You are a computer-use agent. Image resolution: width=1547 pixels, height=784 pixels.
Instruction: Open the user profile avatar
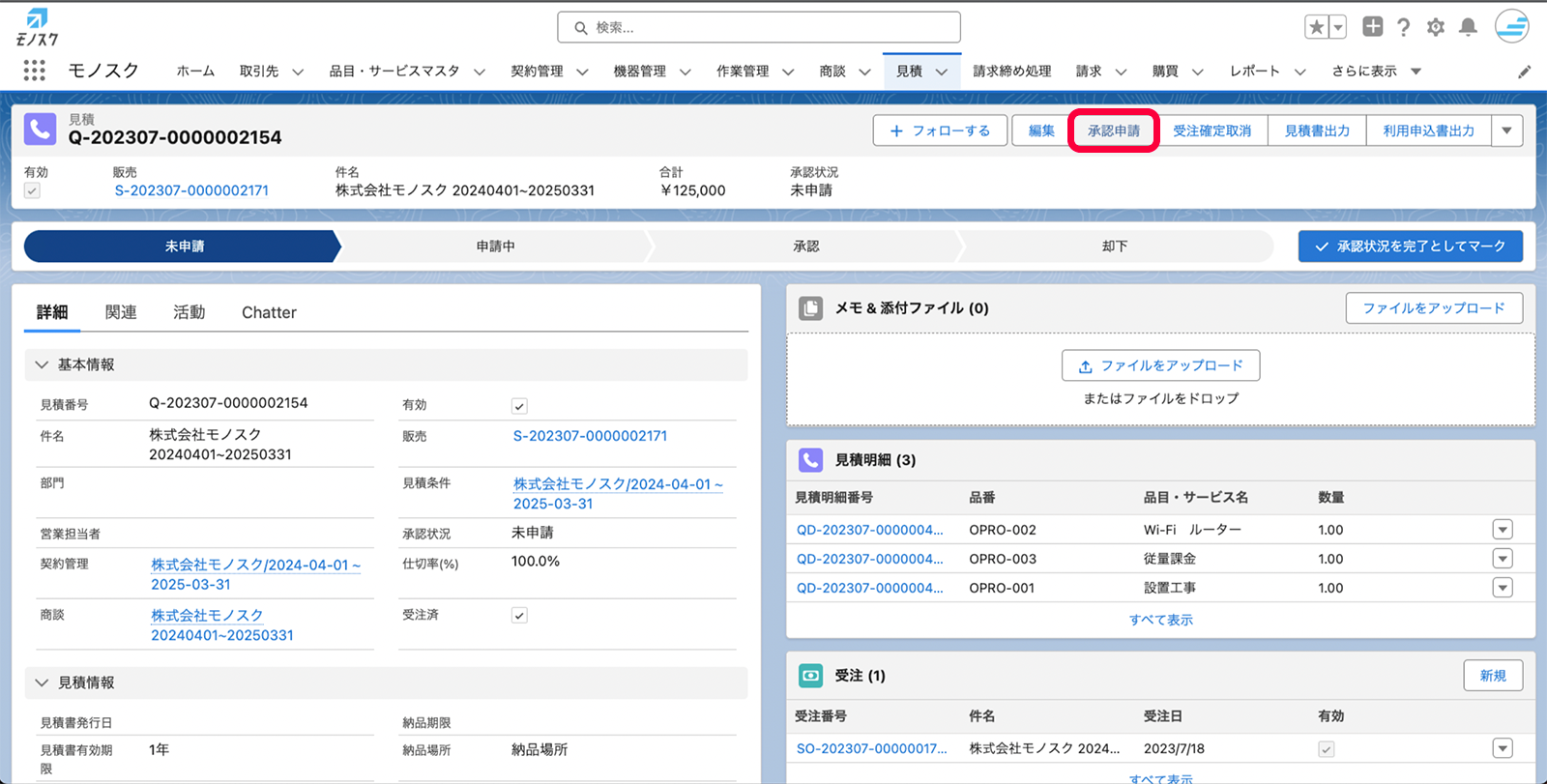pyautogui.click(x=1512, y=26)
